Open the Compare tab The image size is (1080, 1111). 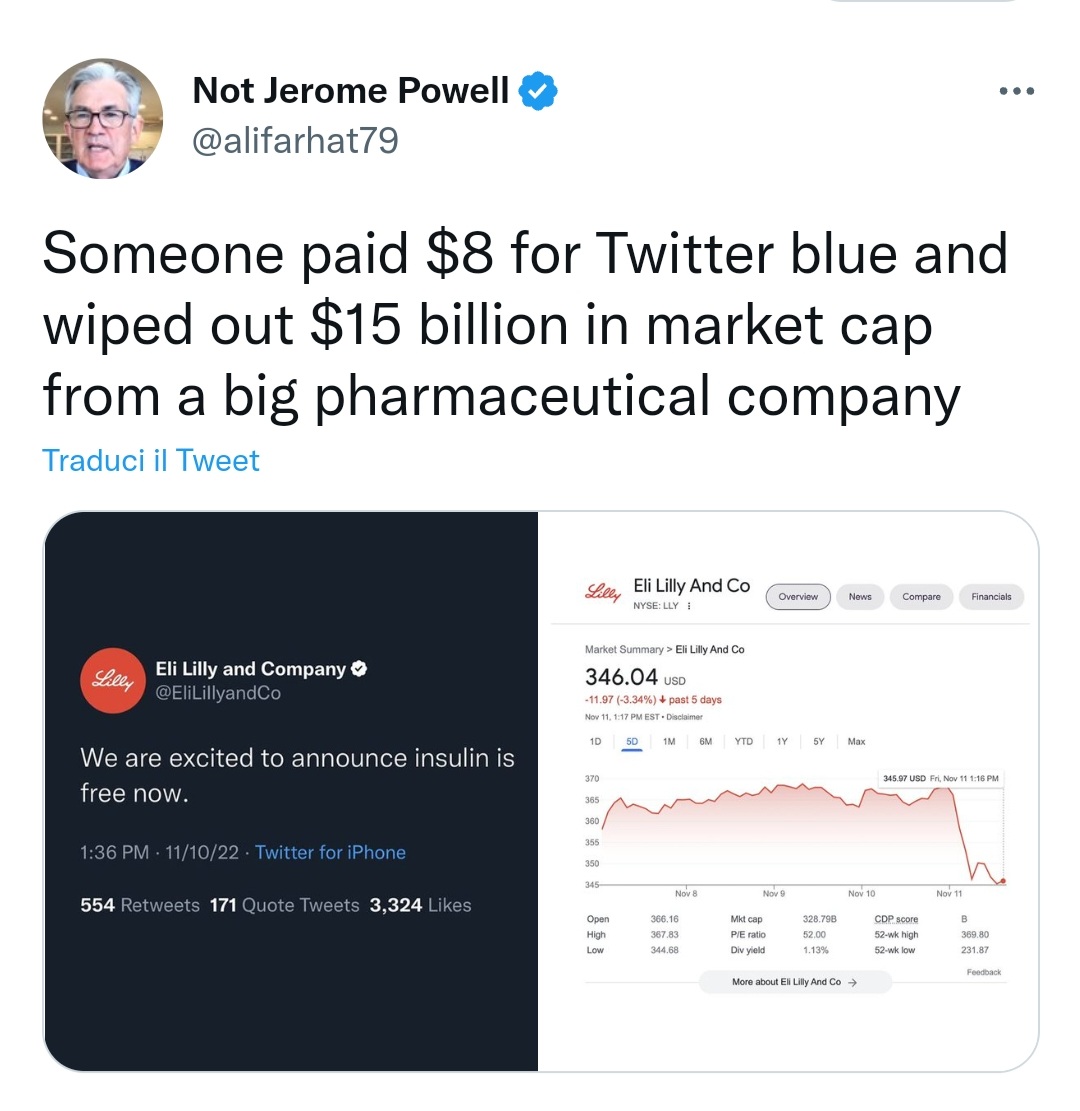(x=921, y=597)
